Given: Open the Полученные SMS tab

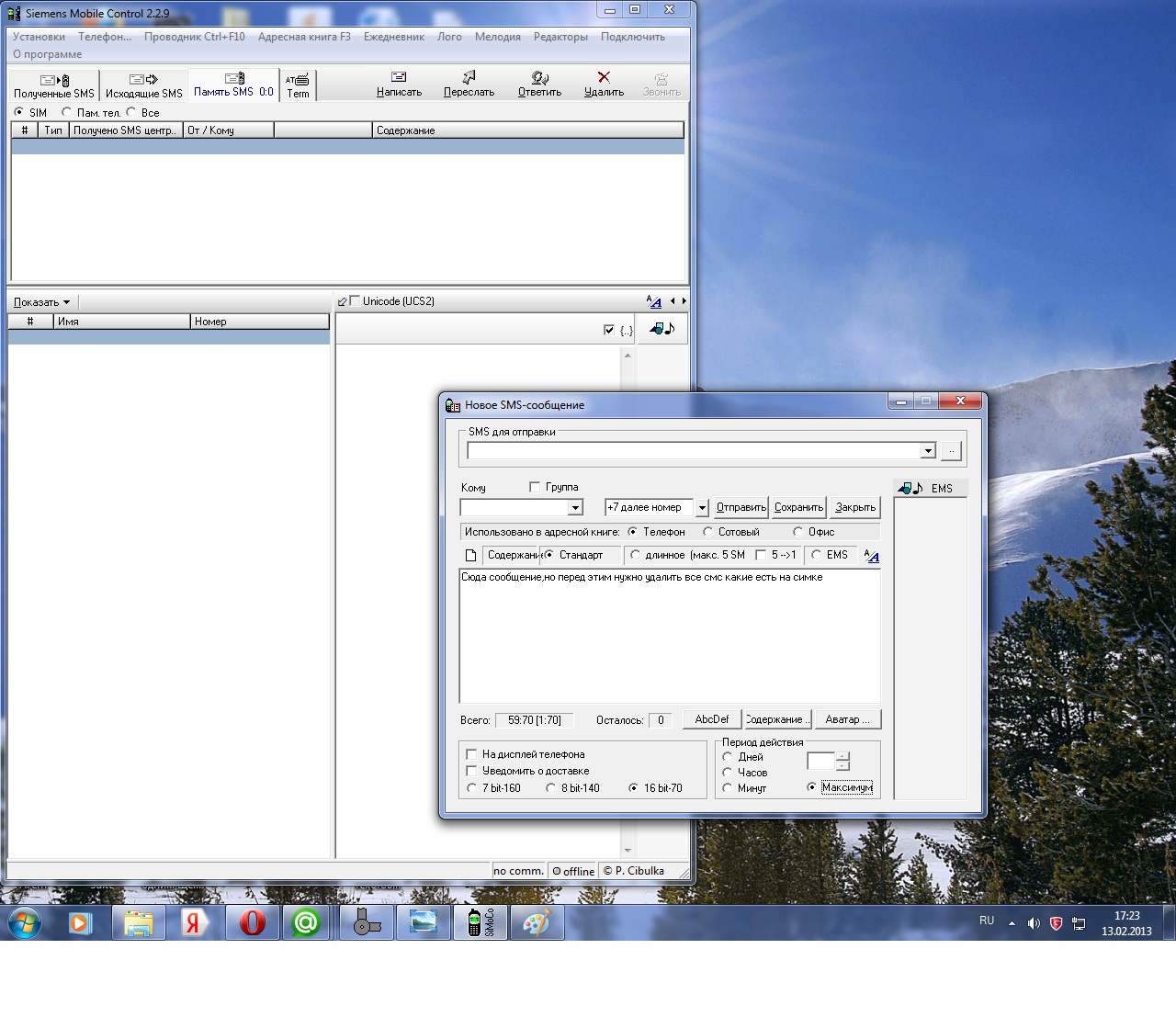Looking at the screenshot, I should tap(54, 85).
